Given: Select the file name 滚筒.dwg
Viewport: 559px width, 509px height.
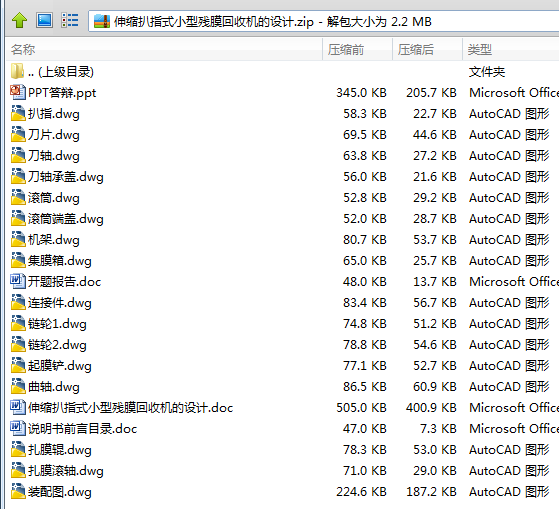Looking at the screenshot, I should [x=53, y=198].
